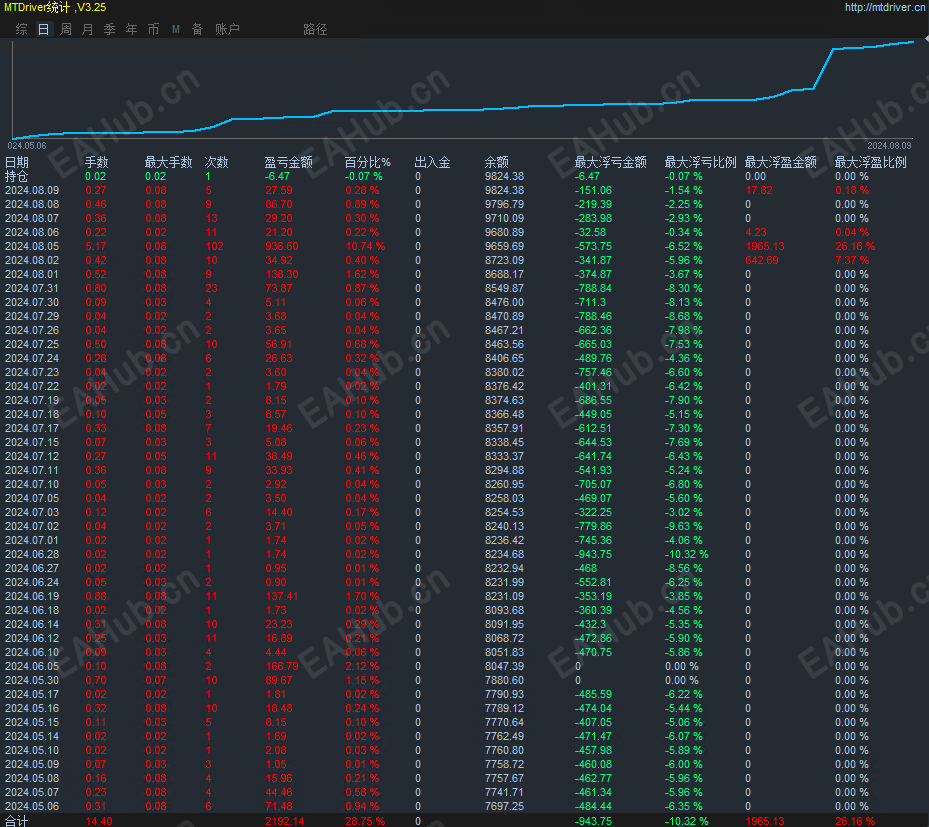The height and width of the screenshot is (827, 929).
Task: Click chart end date 2024.08.09
Action: point(889,146)
